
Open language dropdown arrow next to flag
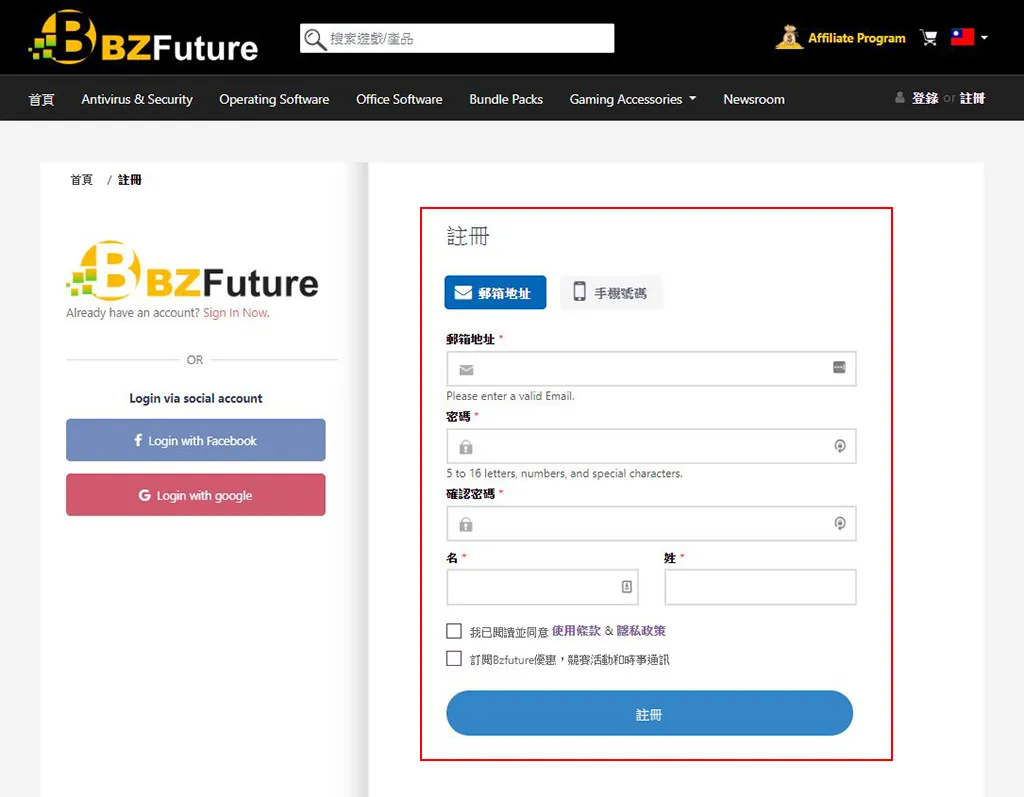[985, 38]
